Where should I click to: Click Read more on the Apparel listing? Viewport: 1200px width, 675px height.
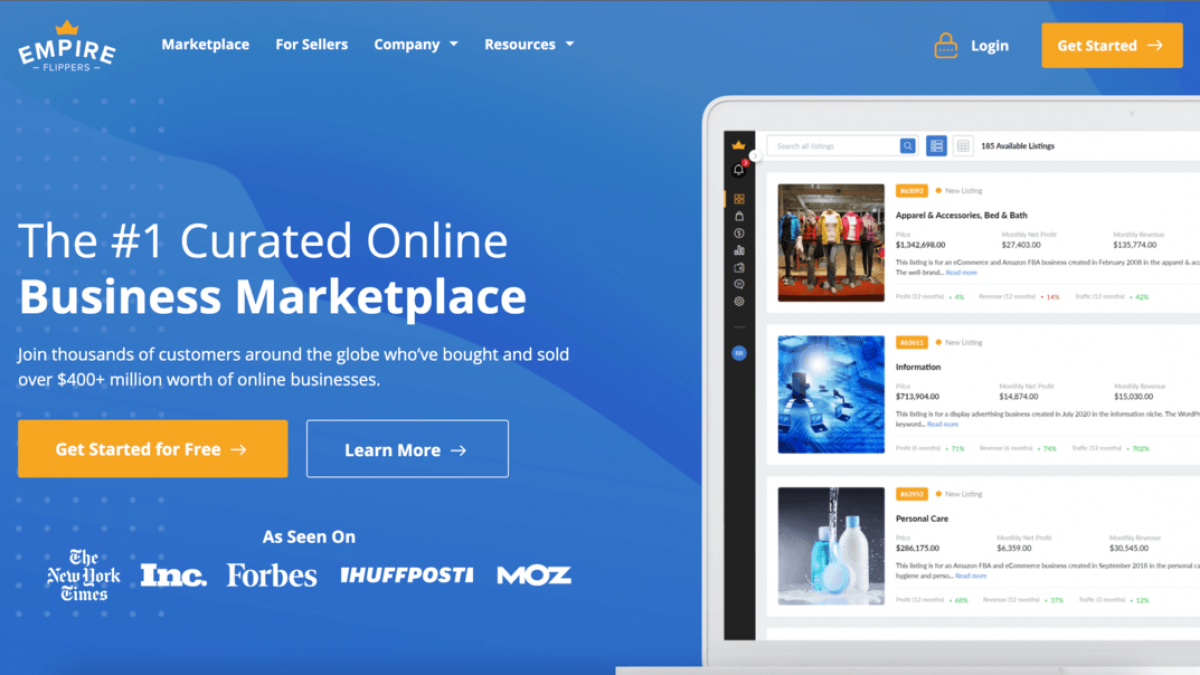961,272
